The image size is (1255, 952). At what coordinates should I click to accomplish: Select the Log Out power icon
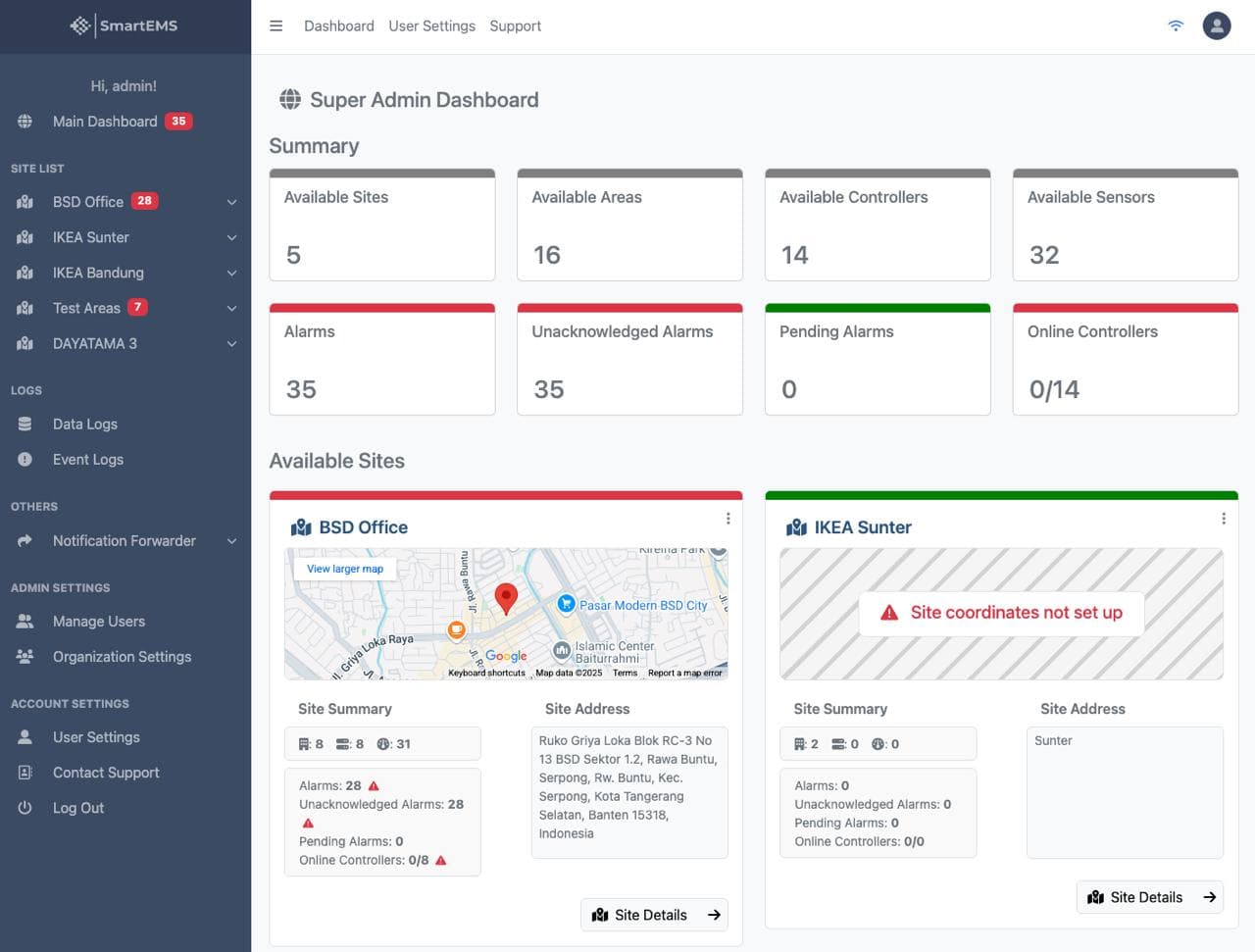[x=24, y=807]
